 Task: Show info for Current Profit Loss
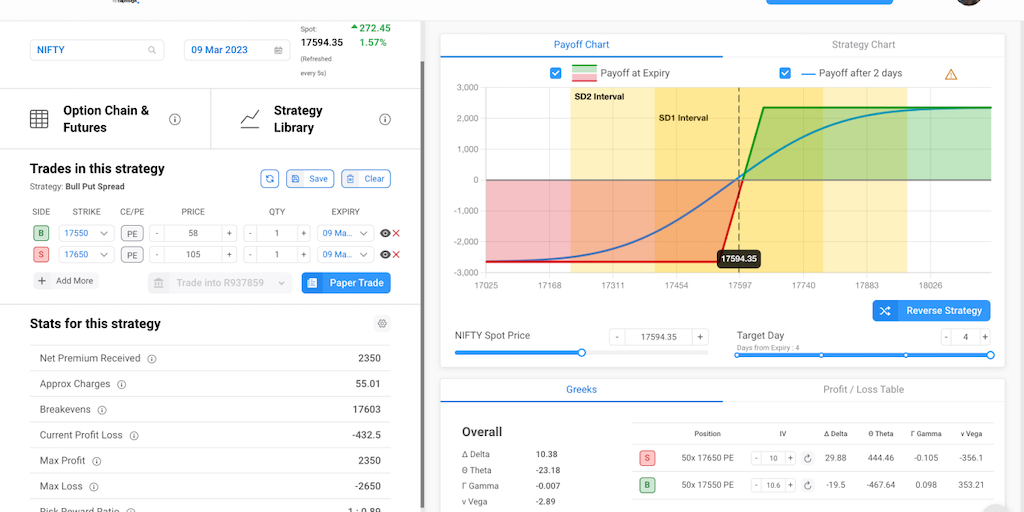click(134, 436)
